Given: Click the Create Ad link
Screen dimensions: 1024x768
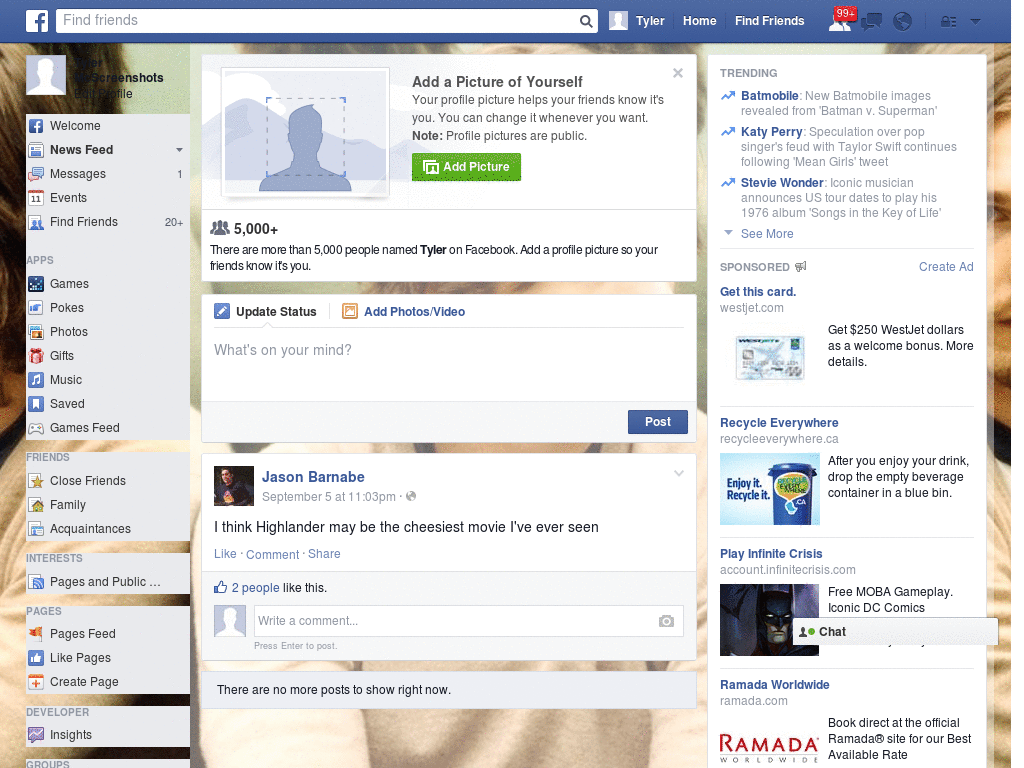Looking at the screenshot, I should (x=946, y=266).
